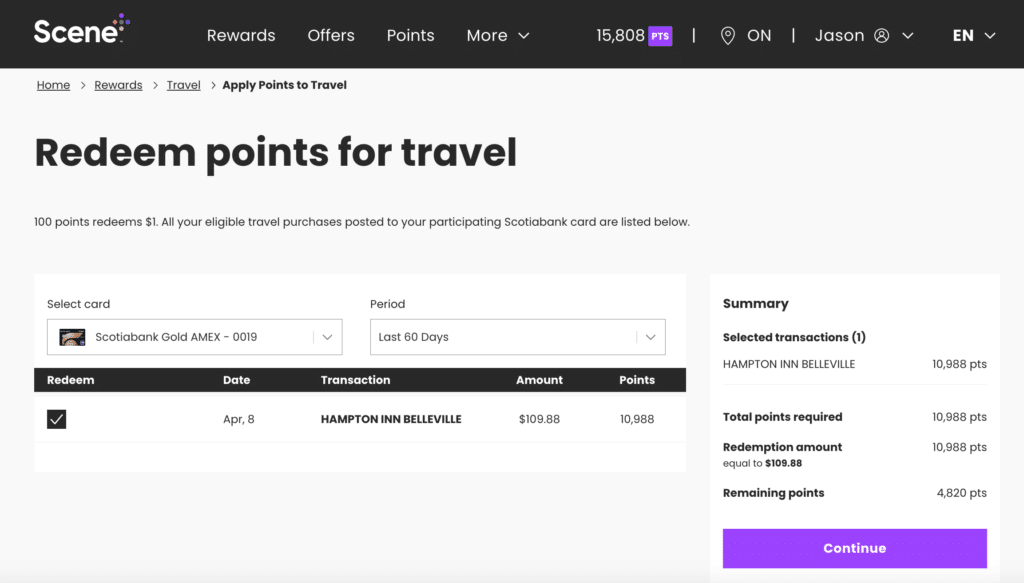Open the EN language selector
The width and height of the screenshot is (1024, 583).
(x=974, y=36)
